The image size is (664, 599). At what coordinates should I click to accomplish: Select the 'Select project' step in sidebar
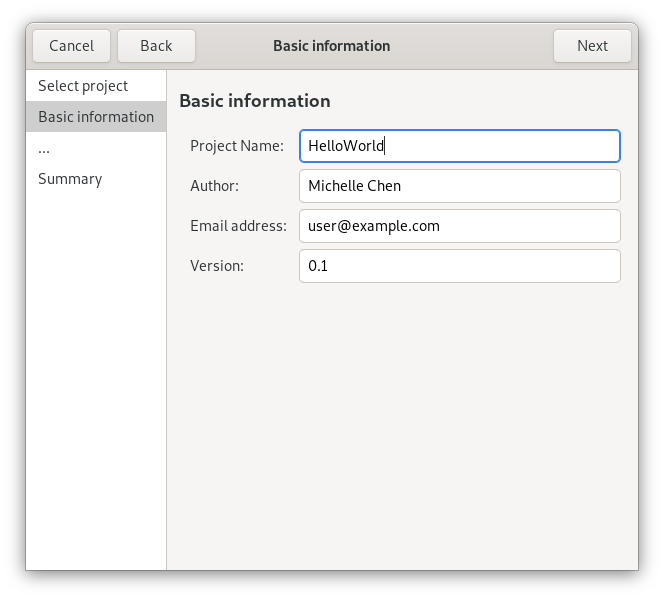(83, 86)
